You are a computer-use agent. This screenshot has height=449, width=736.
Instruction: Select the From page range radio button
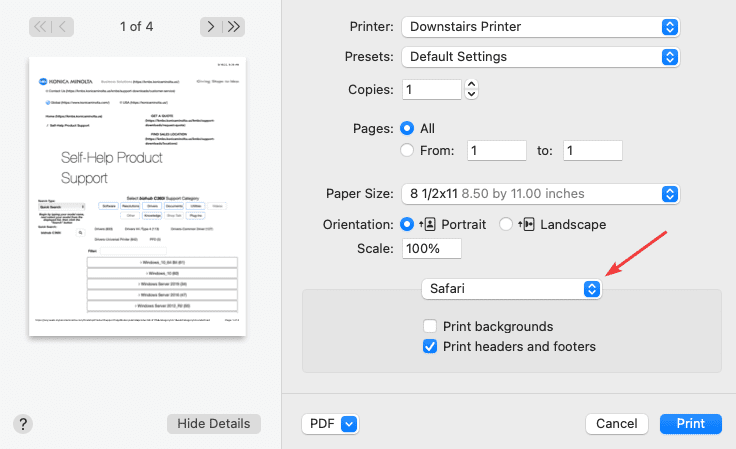tap(407, 151)
